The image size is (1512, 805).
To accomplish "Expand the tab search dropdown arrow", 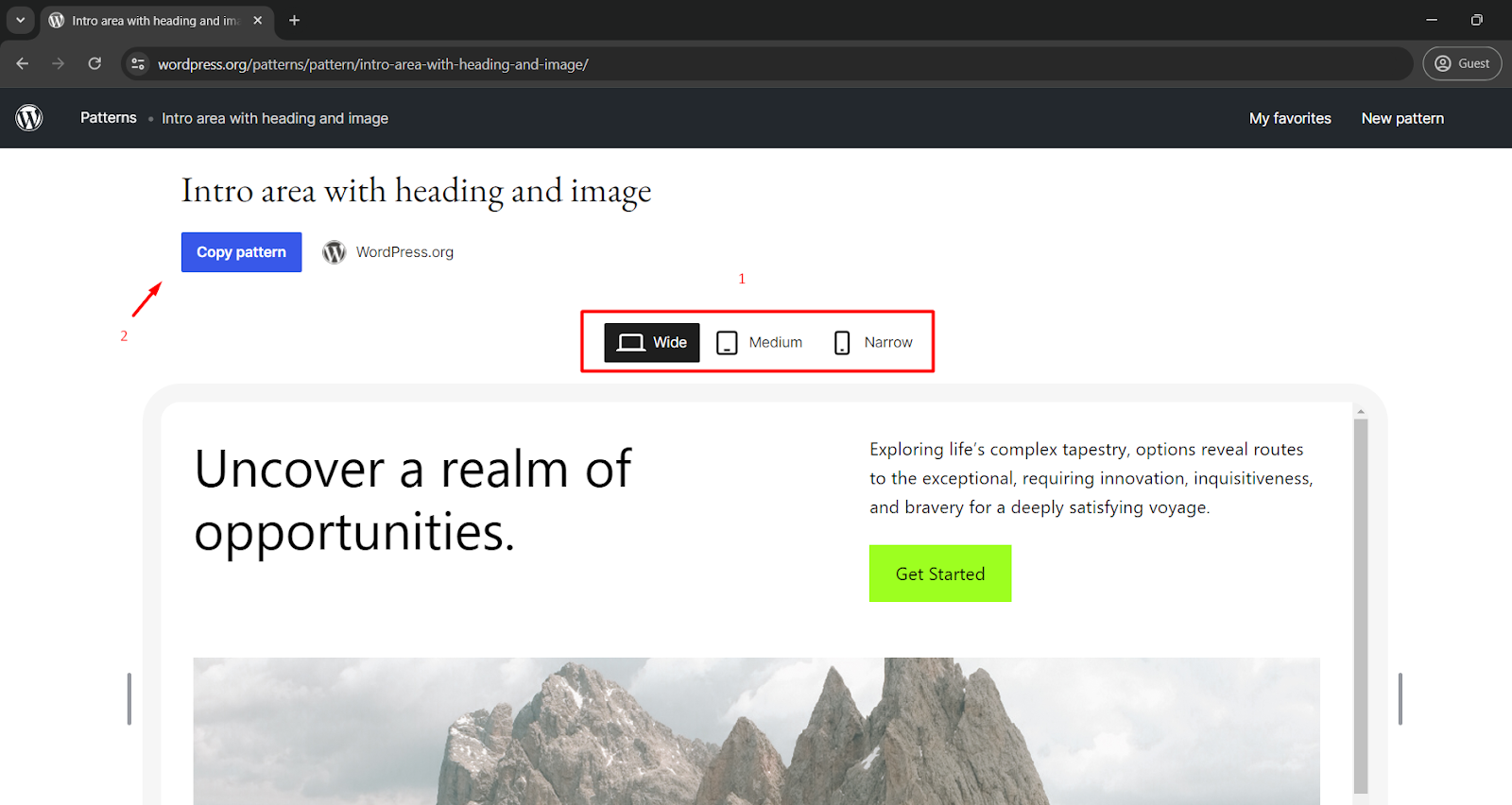I will tap(20, 20).
